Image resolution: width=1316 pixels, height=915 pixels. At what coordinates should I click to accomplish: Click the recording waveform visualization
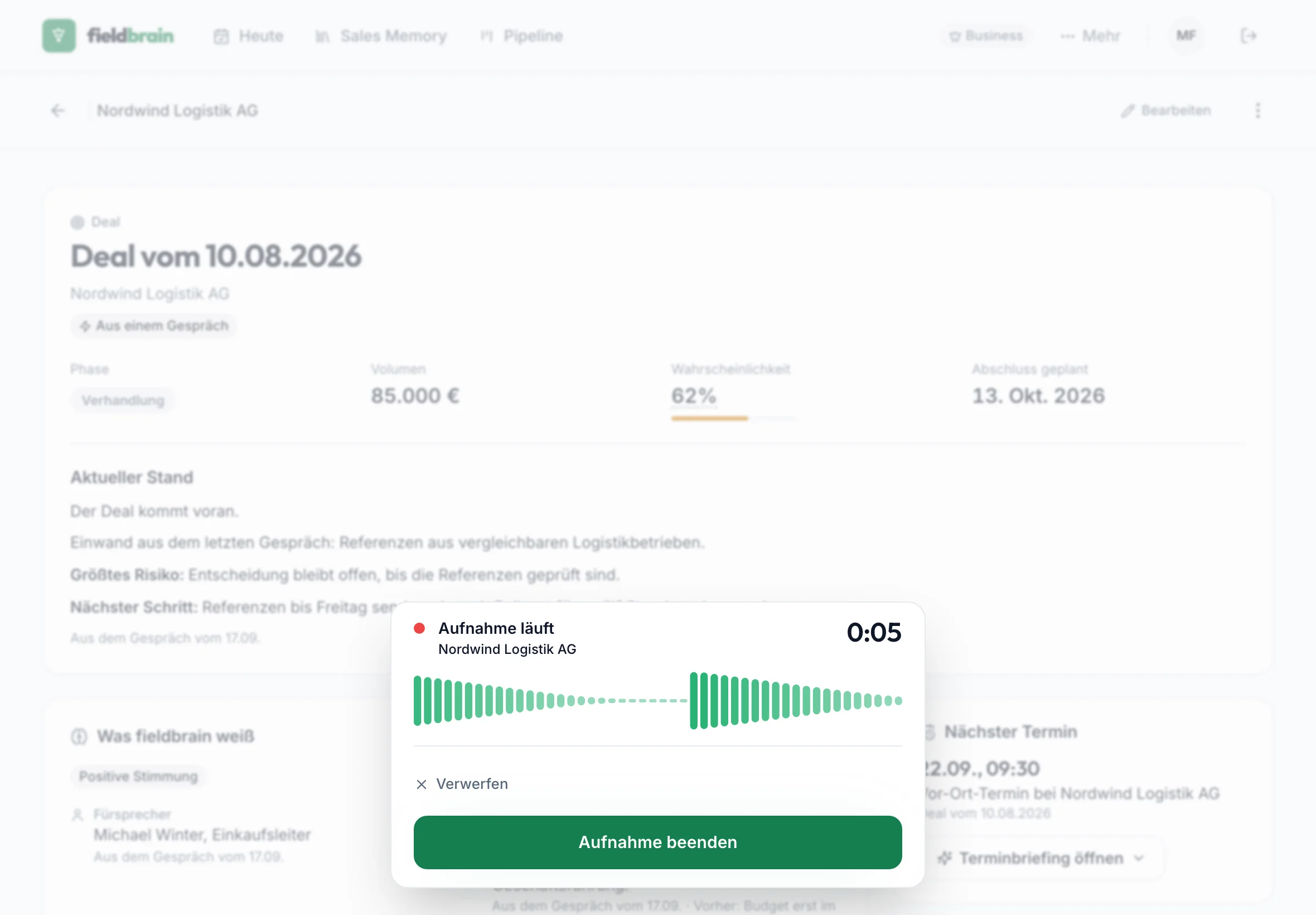click(657, 701)
